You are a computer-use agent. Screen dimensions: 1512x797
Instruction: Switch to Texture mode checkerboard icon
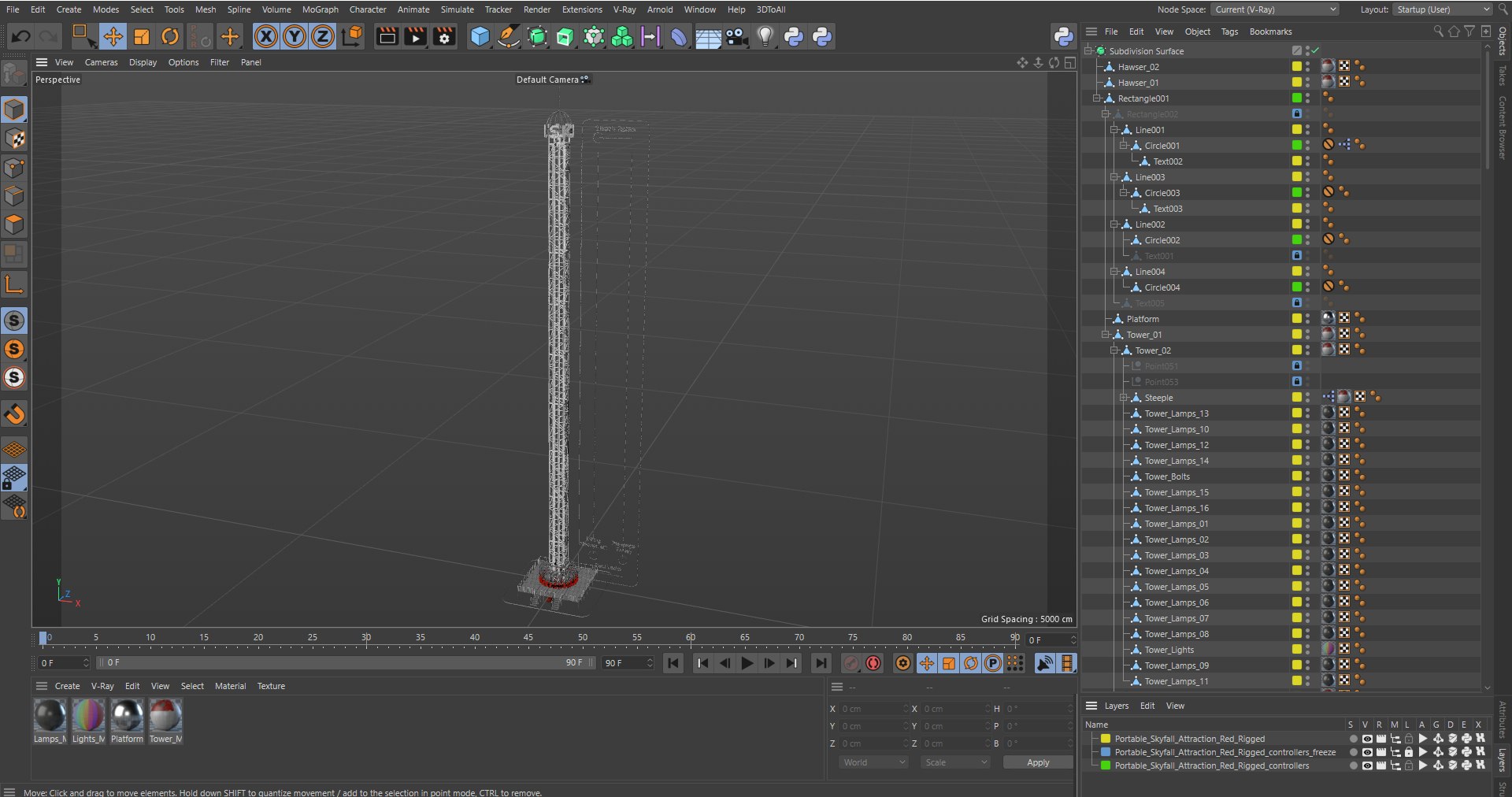[14, 139]
